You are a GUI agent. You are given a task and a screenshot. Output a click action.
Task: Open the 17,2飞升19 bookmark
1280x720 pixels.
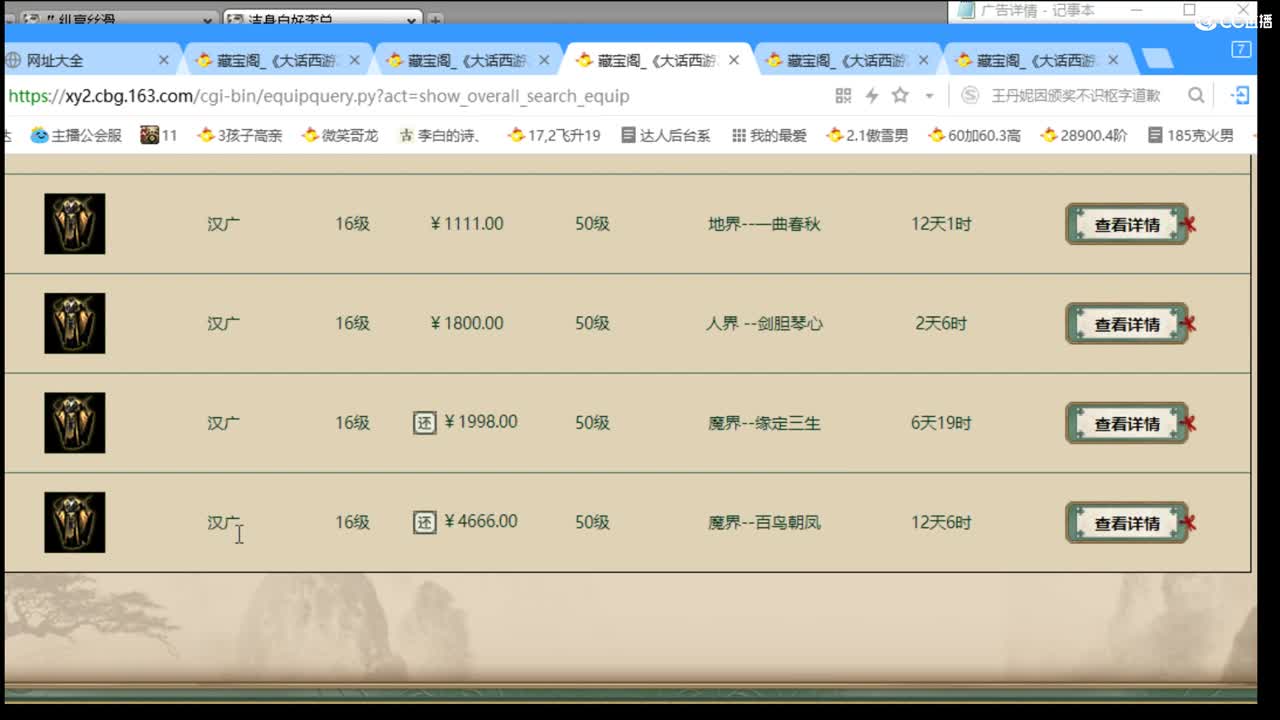tap(554, 135)
